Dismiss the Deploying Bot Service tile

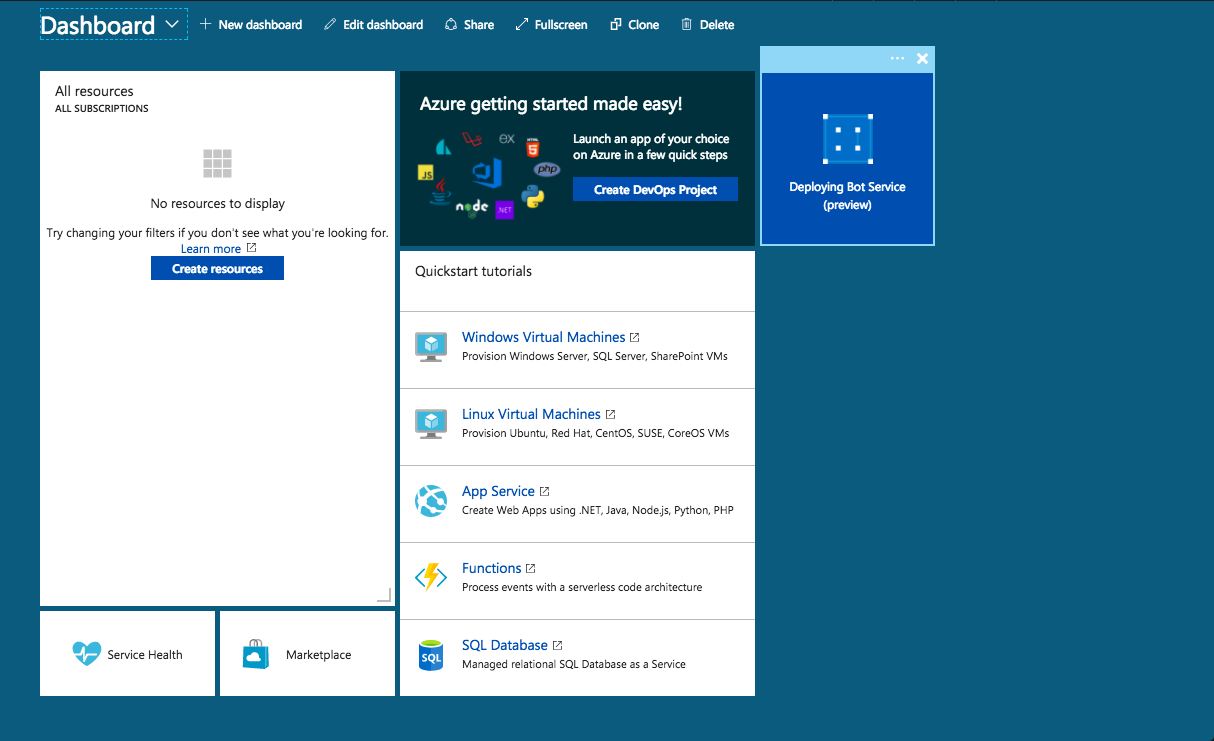[x=922, y=58]
